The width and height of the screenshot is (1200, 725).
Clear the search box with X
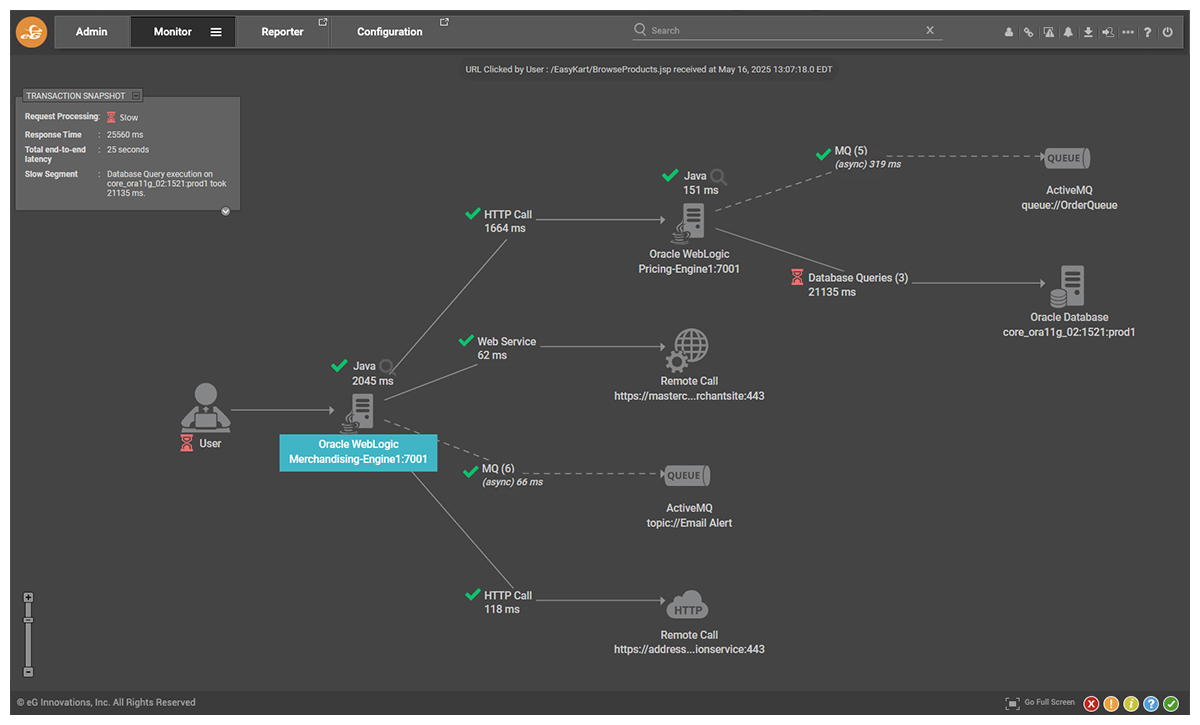[930, 30]
